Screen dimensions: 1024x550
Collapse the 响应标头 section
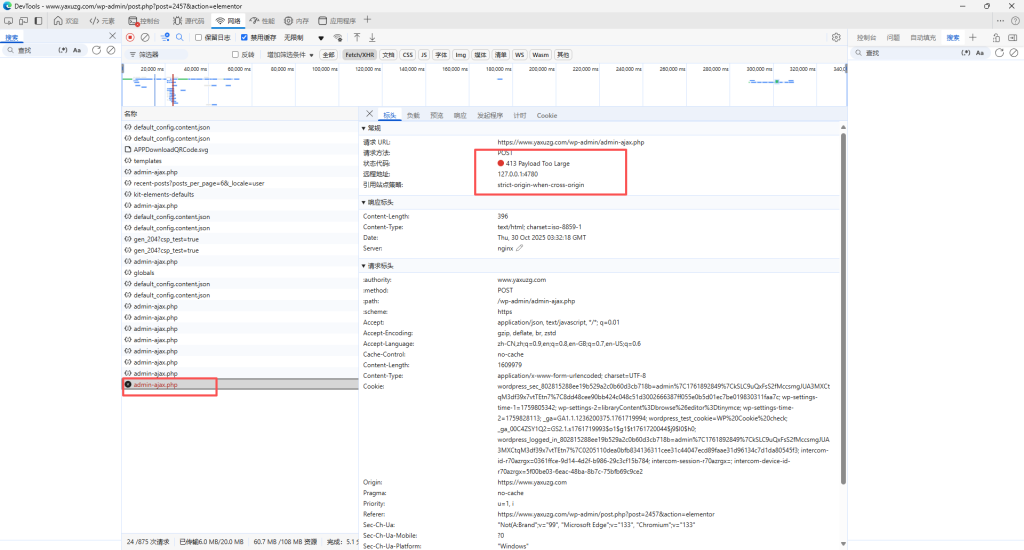(x=381, y=202)
